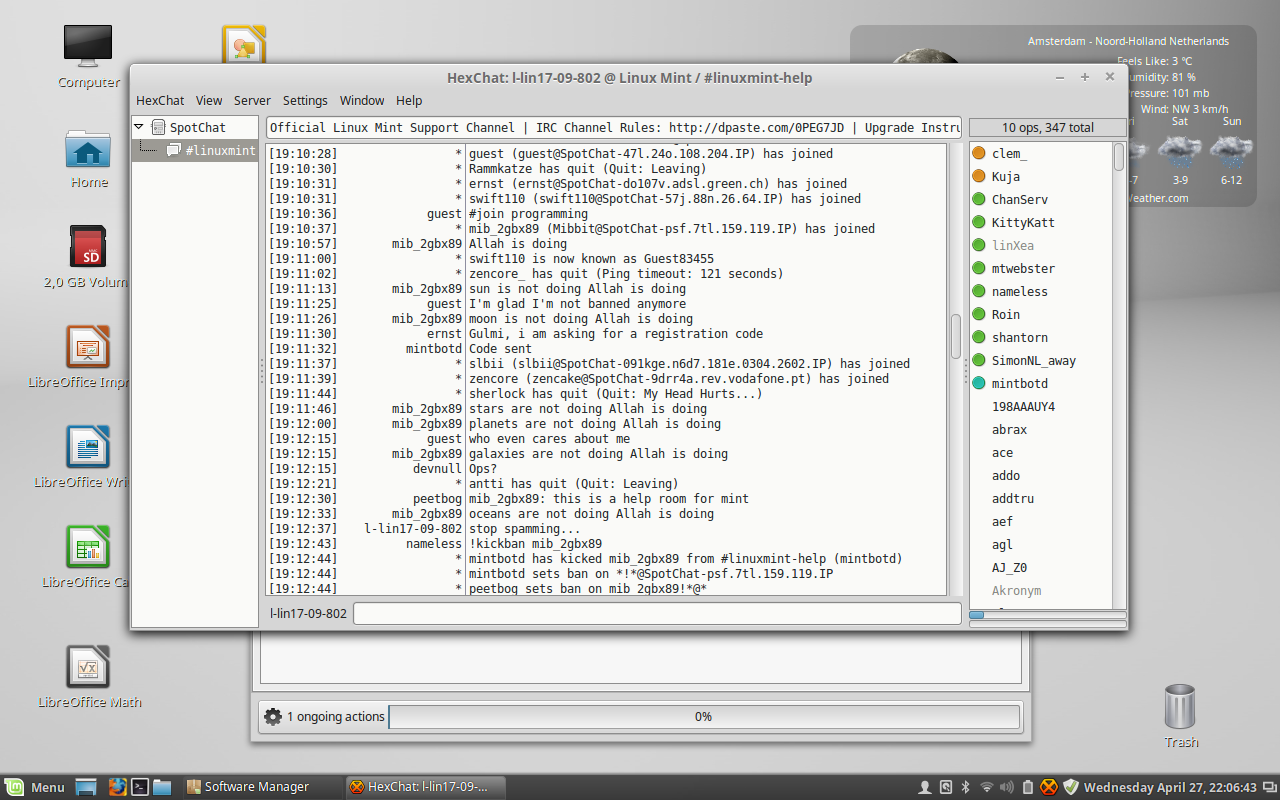The height and width of the screenshot is (800, 1280).
Task: Click the 0% progress bar
Action: [703, 716]
